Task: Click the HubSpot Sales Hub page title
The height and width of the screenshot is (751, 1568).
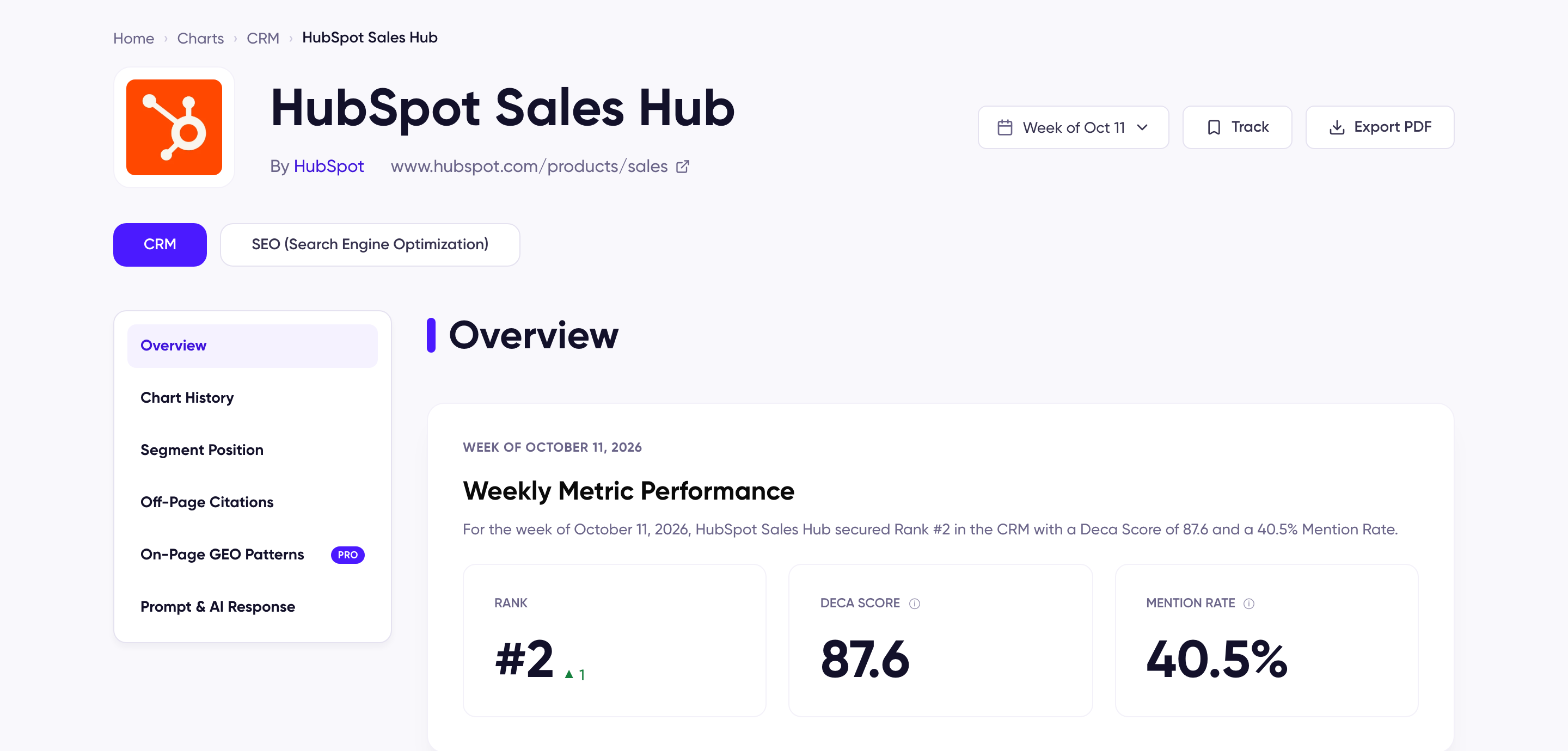Action: click(x=503, y=108)
